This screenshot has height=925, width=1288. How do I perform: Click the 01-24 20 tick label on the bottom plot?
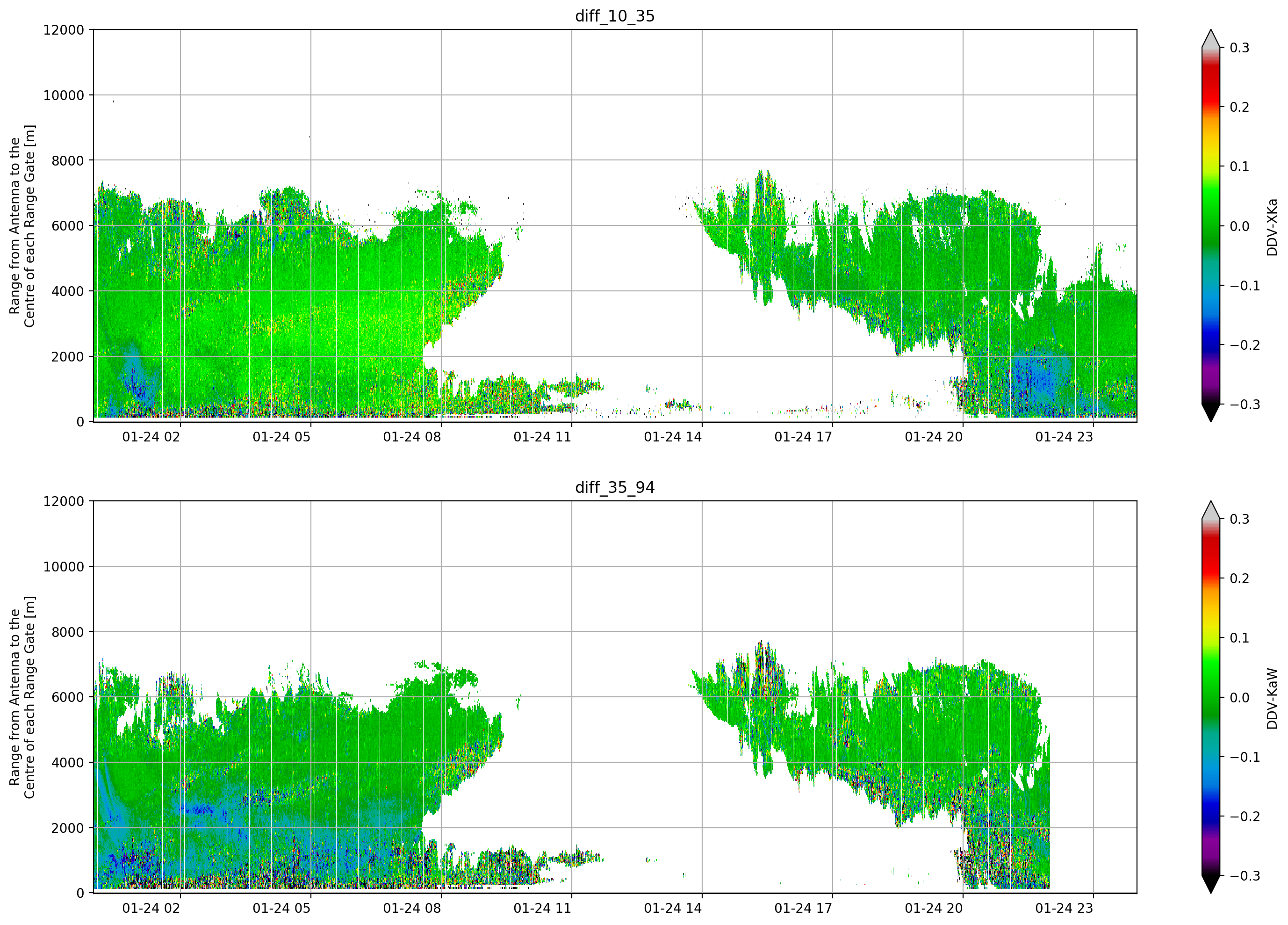tap(934, 909)
